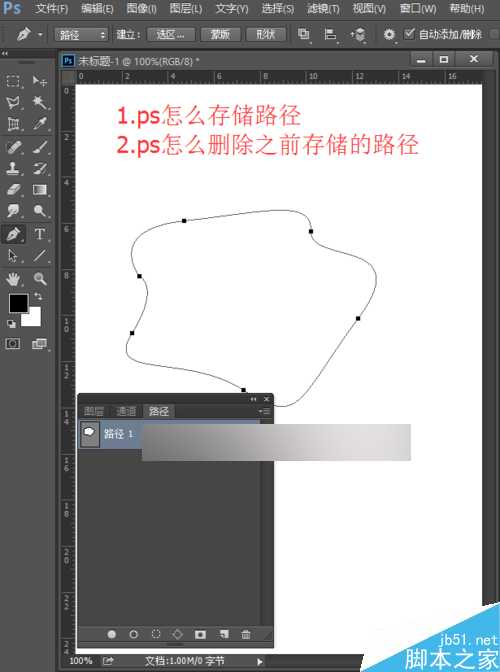Open the 编辑(E) menu
The image size is (500, 672).
[x=97, y=8]
